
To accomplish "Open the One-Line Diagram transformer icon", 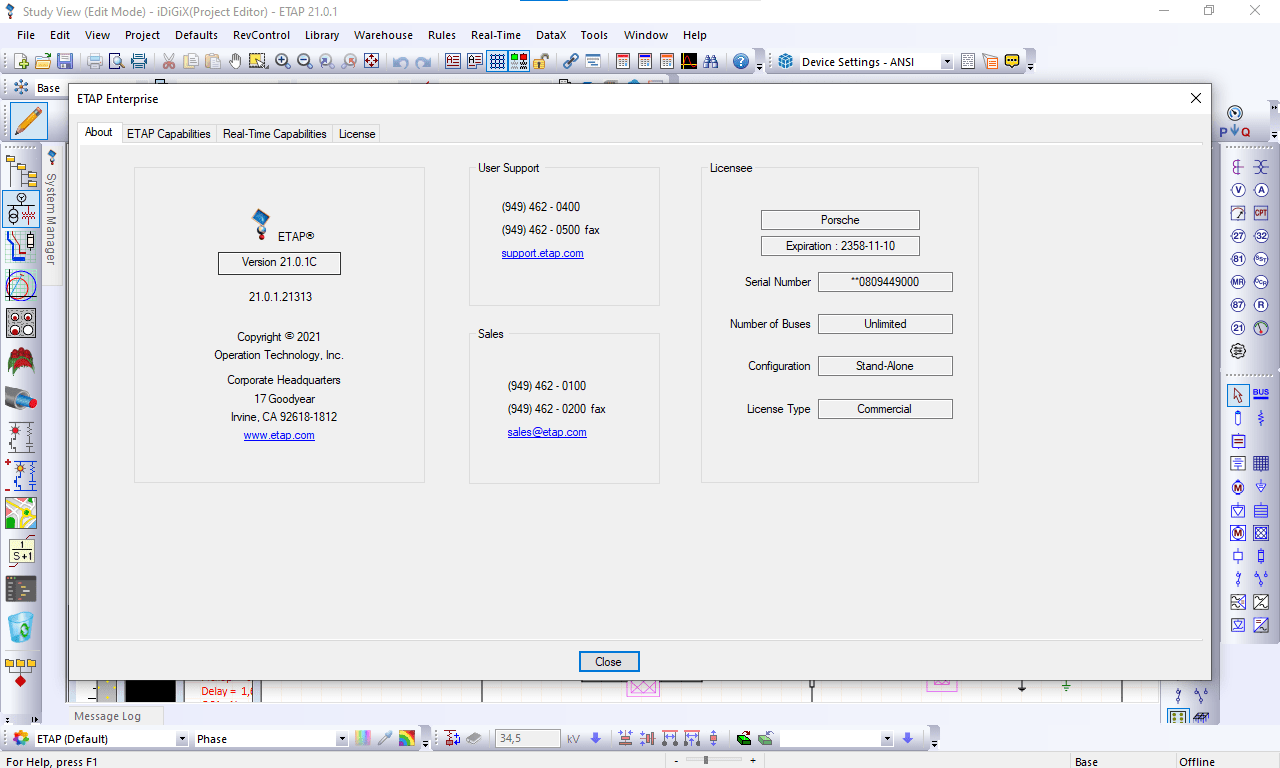I will click(22, 210).
